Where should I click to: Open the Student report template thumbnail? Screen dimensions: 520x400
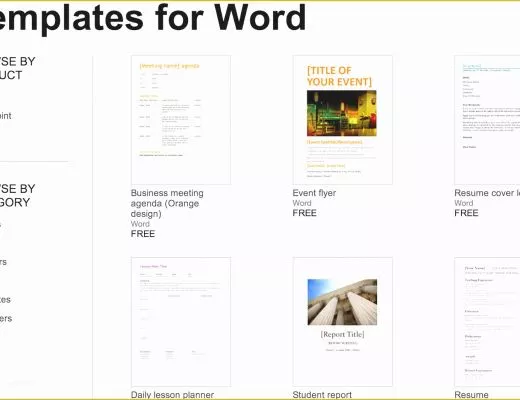(343, 322)
